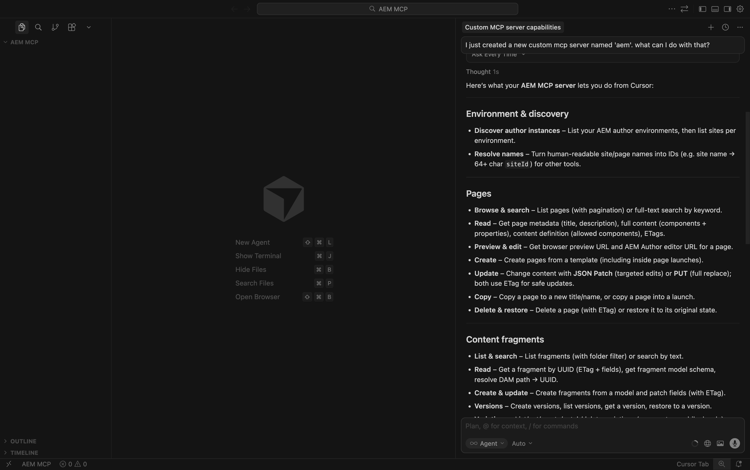Screen dimensions: 750x470
Task: Click the remote window status bar icon
Action: [x=9, y=464]
